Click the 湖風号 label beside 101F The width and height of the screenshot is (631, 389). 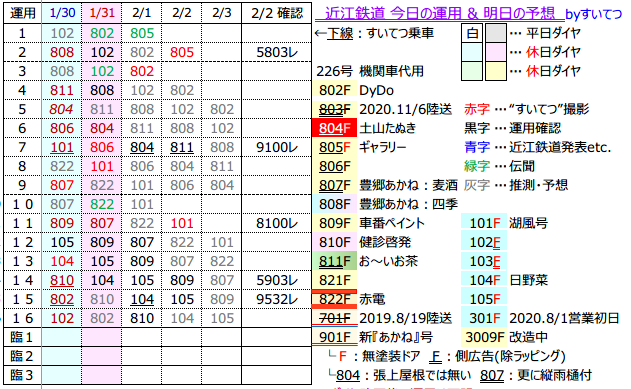click(528, 223)
